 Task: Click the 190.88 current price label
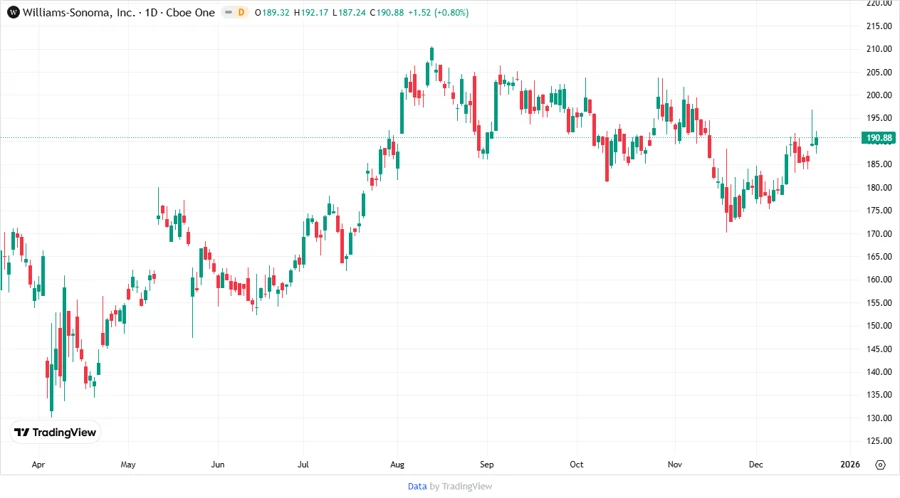[x=879, y=138]
